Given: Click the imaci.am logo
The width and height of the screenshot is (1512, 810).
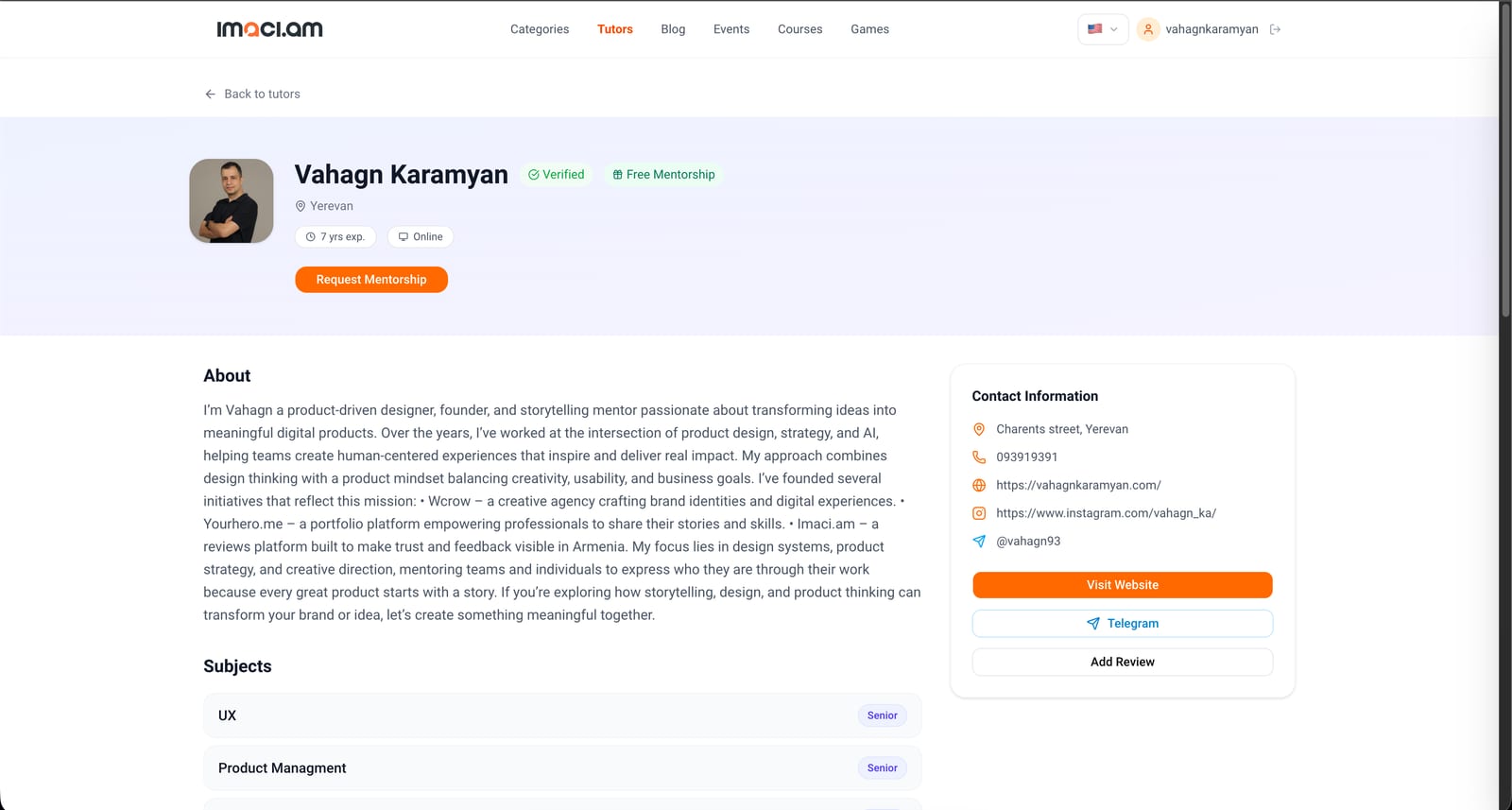Looking at the screenshot, I should tap(269, 29).
